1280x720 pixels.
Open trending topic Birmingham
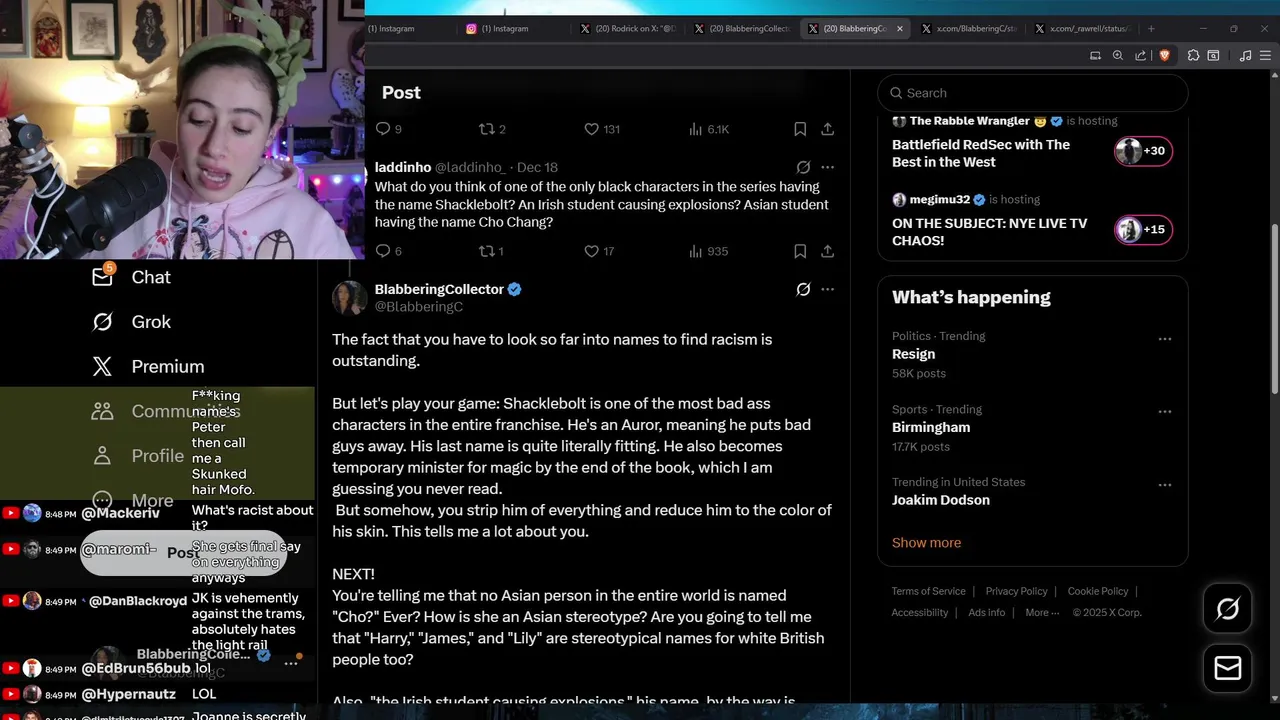pos(931,427)
